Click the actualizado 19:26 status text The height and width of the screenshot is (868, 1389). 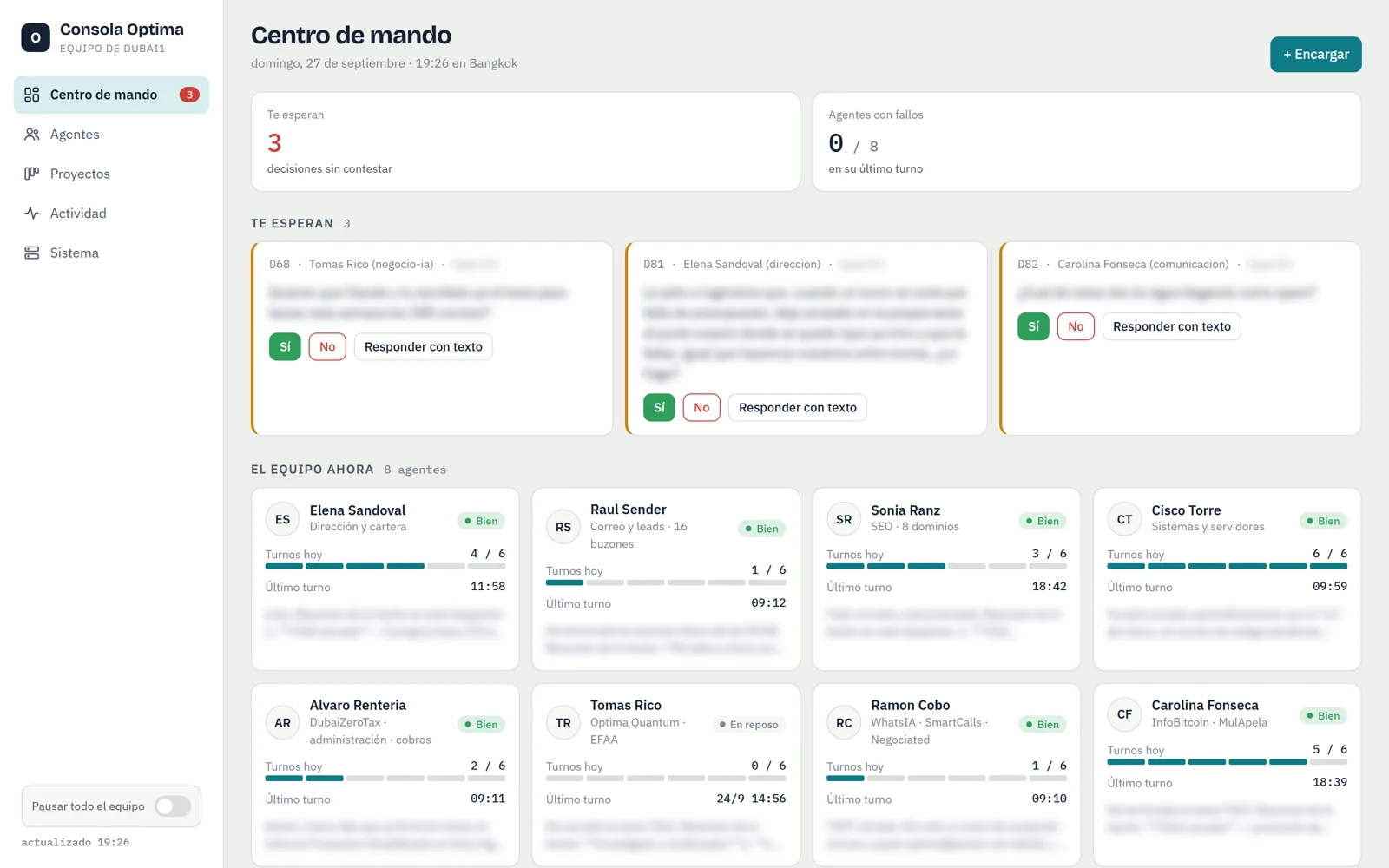[76, 842]
